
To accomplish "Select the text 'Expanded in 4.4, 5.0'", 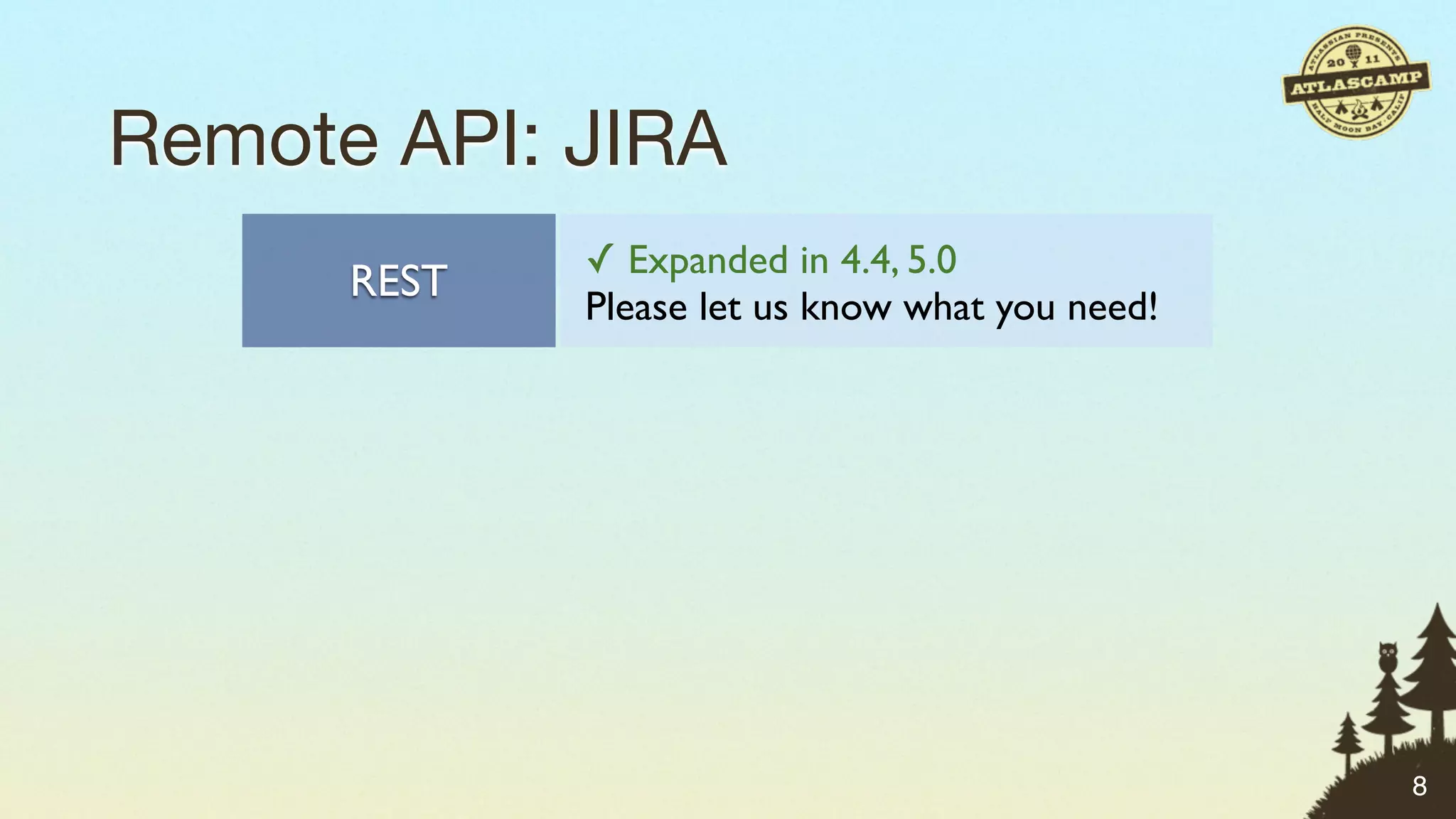I will pos(792,260).
